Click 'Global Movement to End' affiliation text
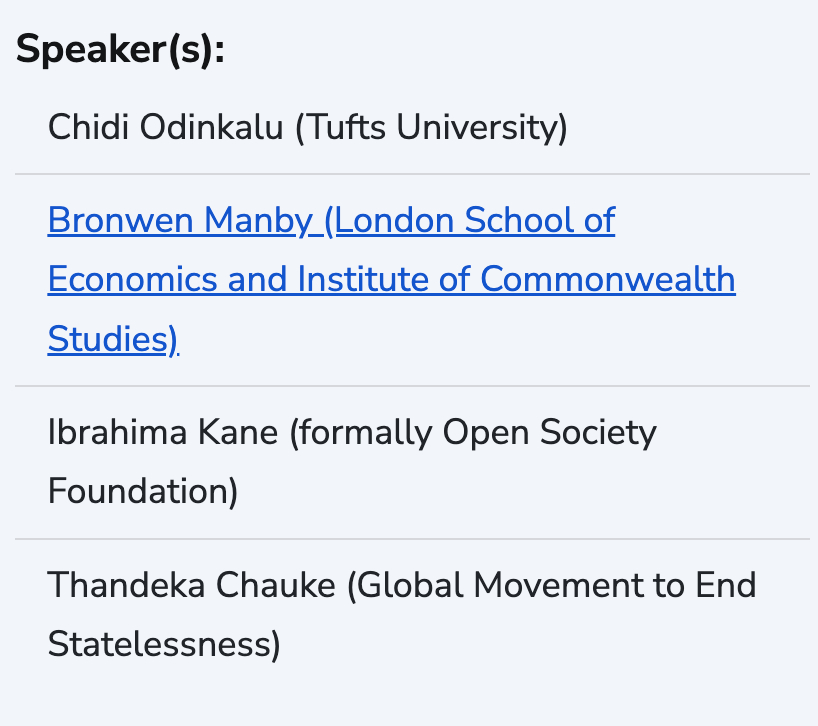 (556, 585)
